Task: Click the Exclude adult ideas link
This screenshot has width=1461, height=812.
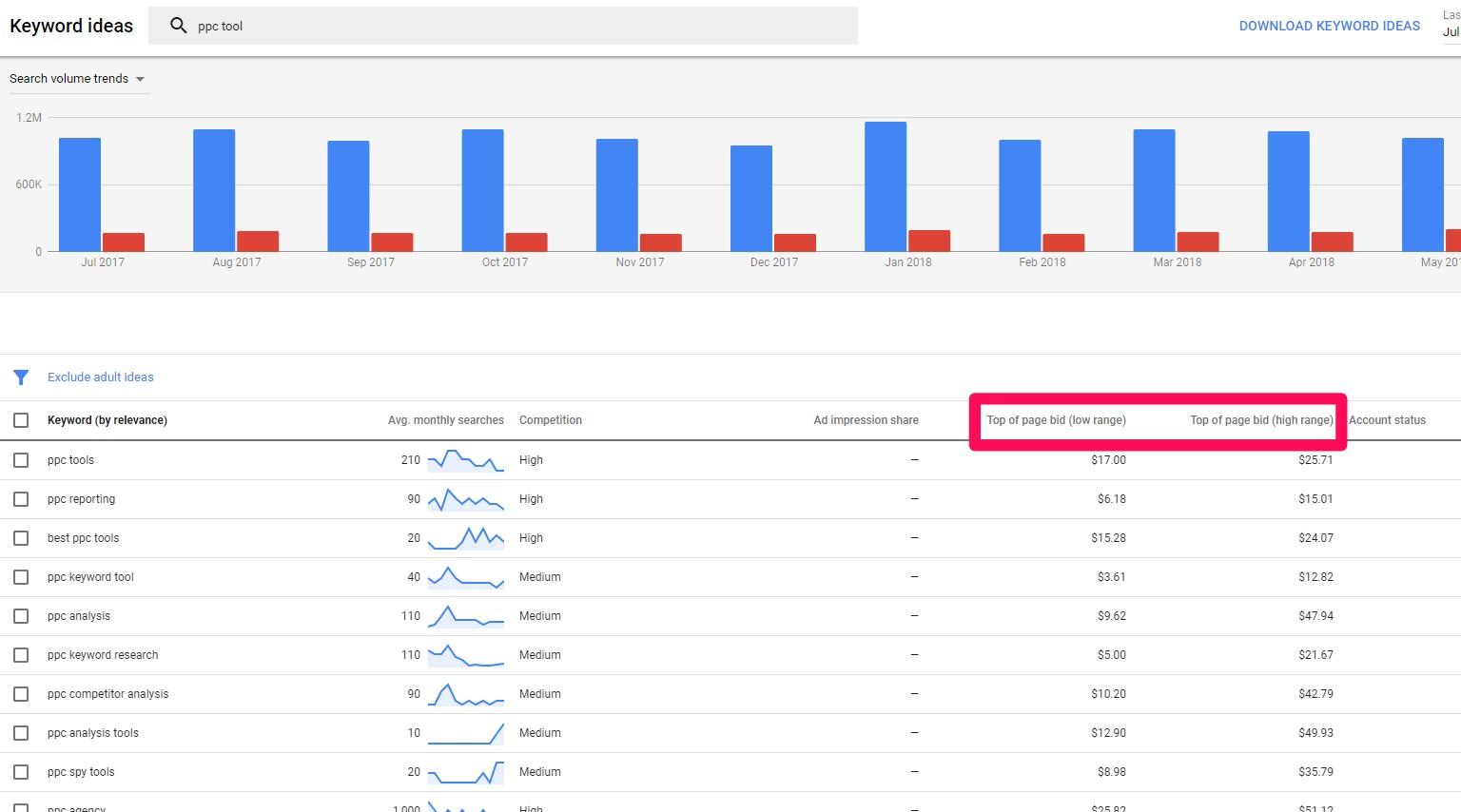Action: 100,377
